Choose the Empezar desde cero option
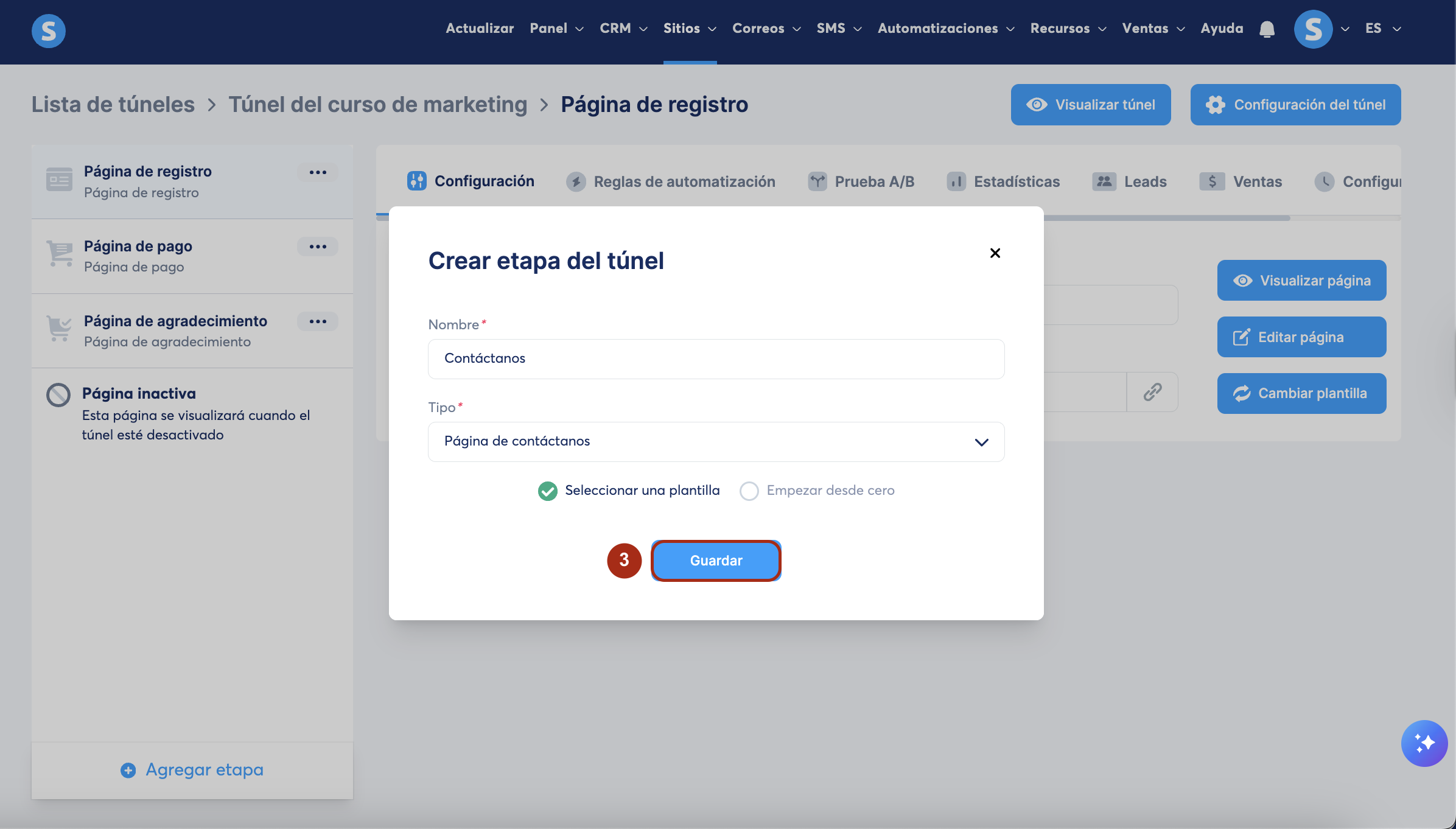The width and height of the screenshot is (1456, 829). point(749,491)
